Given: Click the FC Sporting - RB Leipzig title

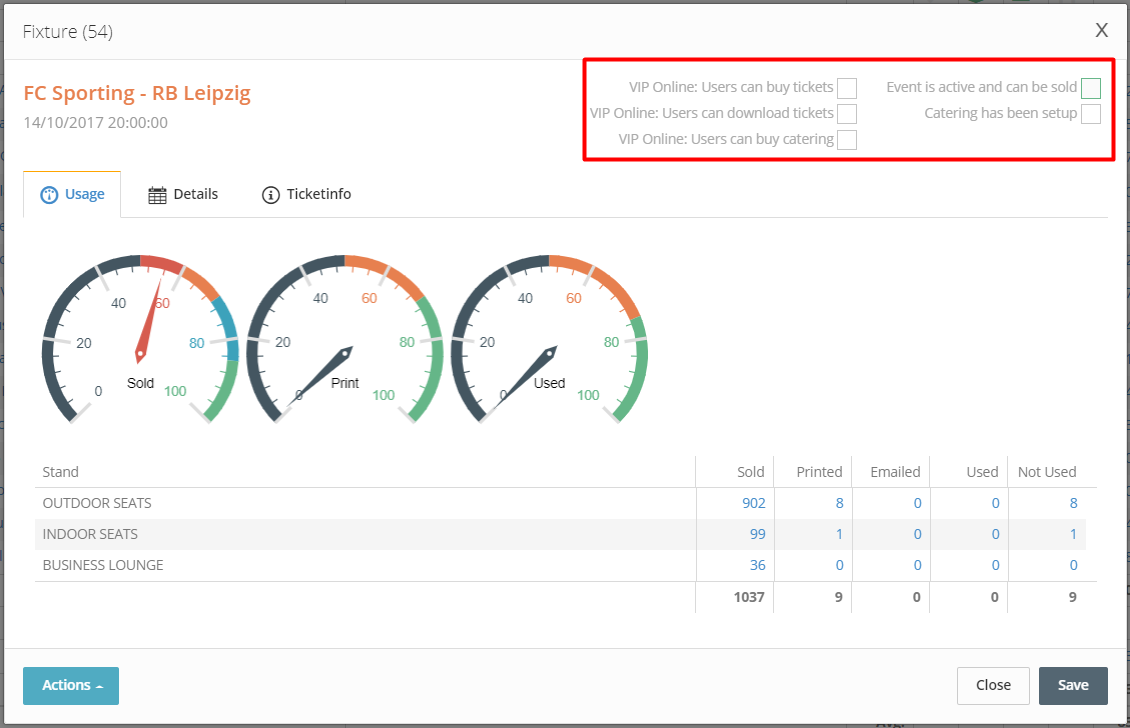Looking at the screenshot, I should [x=137, y=93].
